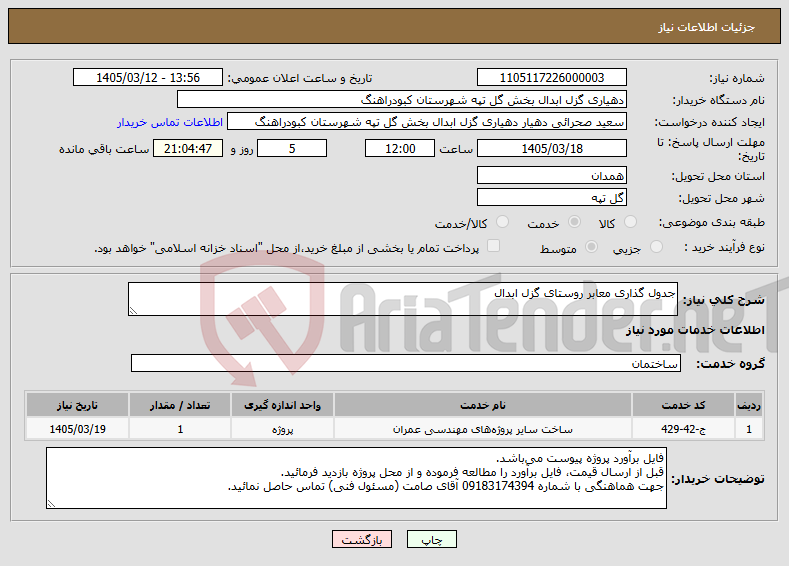This screenshot has width=789, height=566.
Task: Click the ساعت باقی مانده label
Action: click(x=104, y=149)
